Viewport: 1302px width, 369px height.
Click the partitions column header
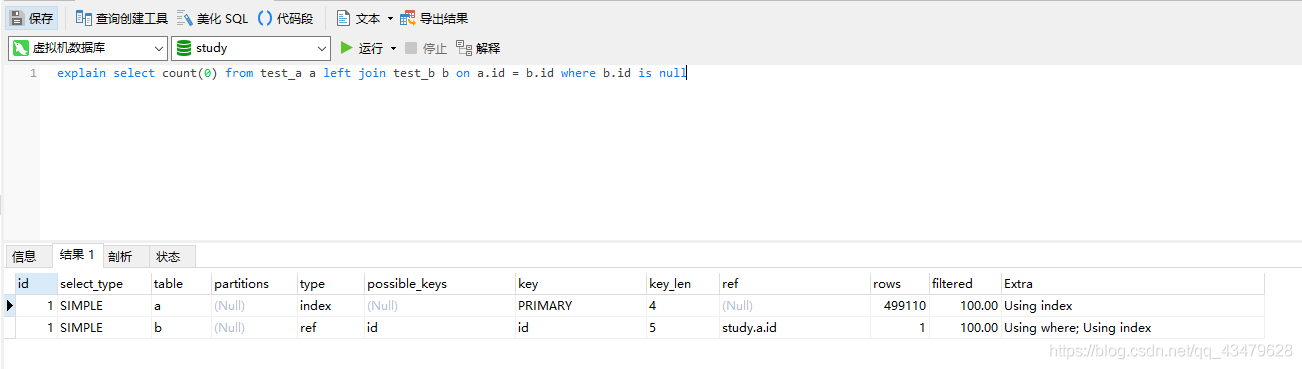pos(254,283)
